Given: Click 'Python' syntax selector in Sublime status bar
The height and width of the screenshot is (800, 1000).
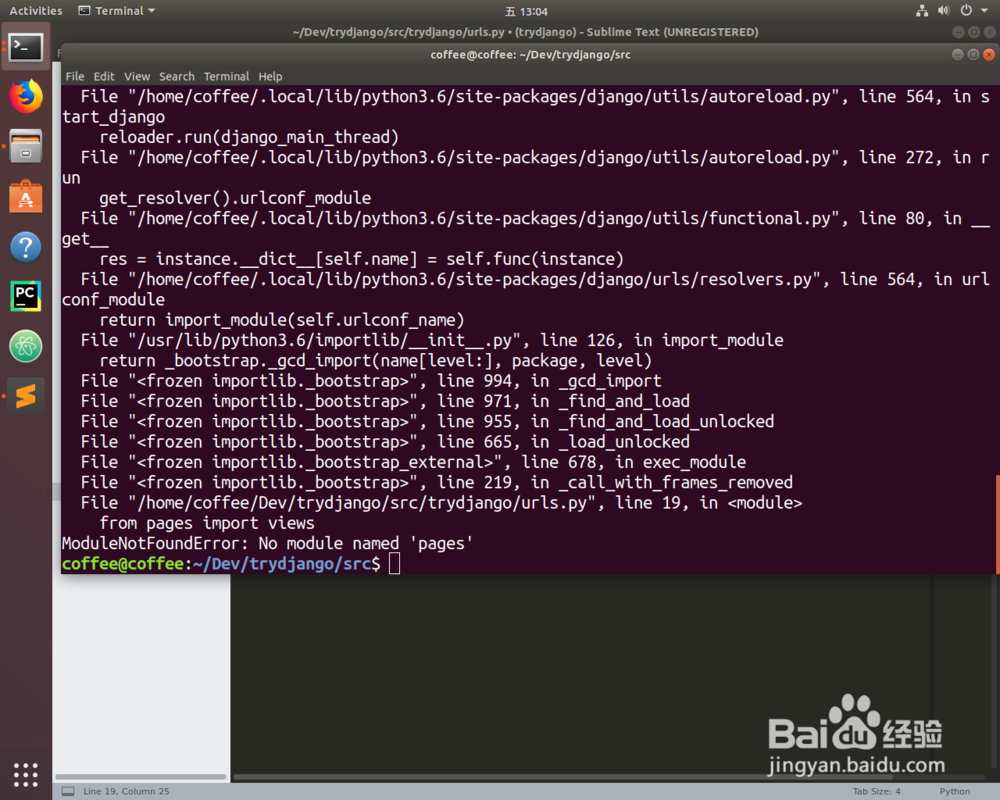Looking at the screenshot, I should [x=955, y=791].
